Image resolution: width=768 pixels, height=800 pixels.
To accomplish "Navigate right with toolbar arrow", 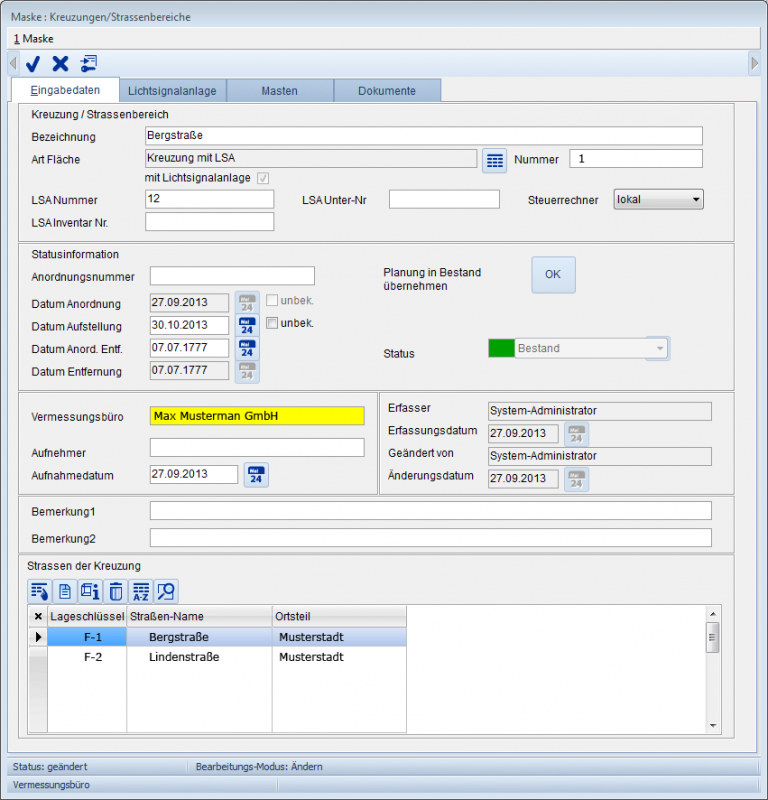I will pos(754,64).
